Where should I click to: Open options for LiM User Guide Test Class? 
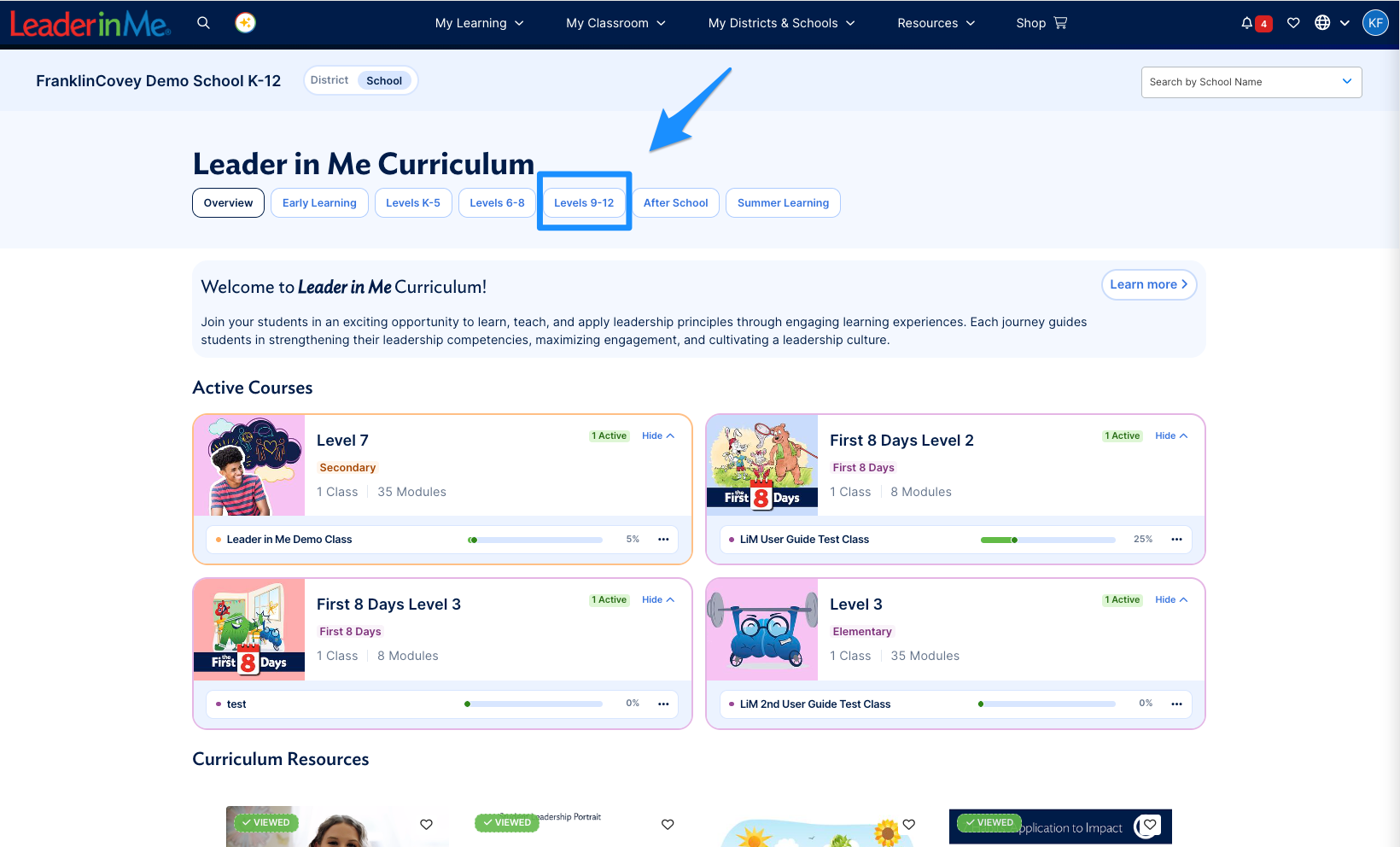[1176, 540]
